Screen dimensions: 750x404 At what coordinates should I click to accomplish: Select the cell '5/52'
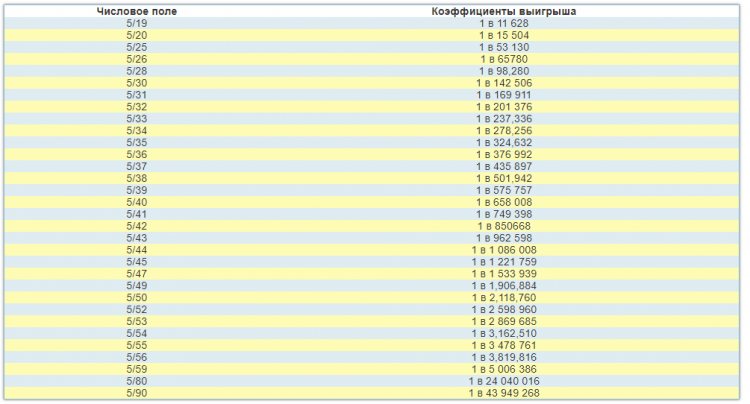point(137,310)
